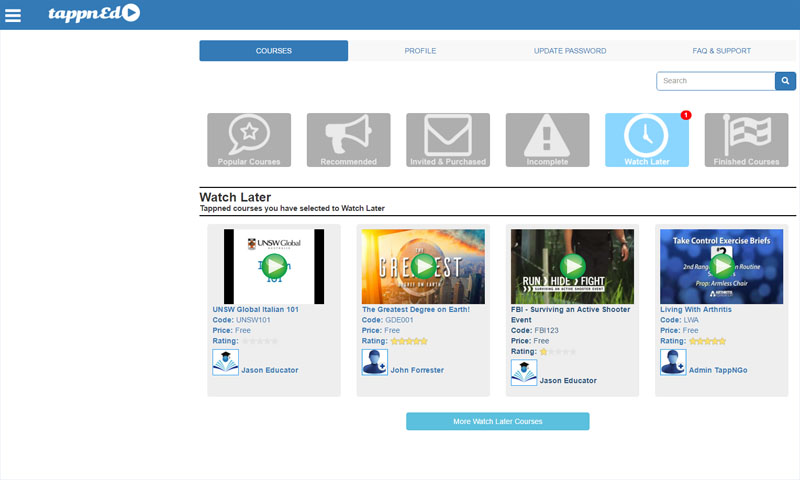Click the Living With Arthritis thumbnail

(721, 266)
